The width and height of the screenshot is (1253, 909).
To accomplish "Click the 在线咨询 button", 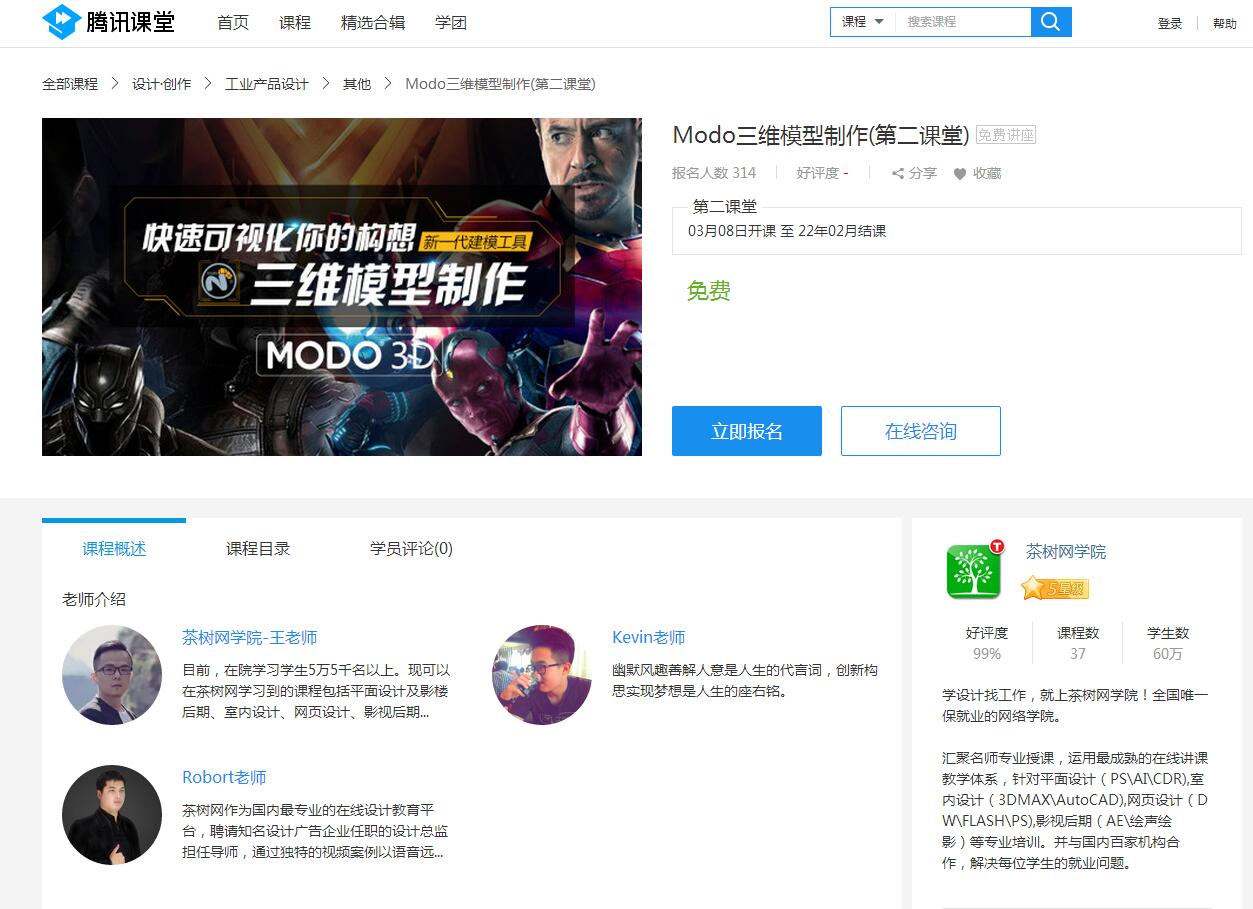I will pyautogui.click(x=921, y=431).
